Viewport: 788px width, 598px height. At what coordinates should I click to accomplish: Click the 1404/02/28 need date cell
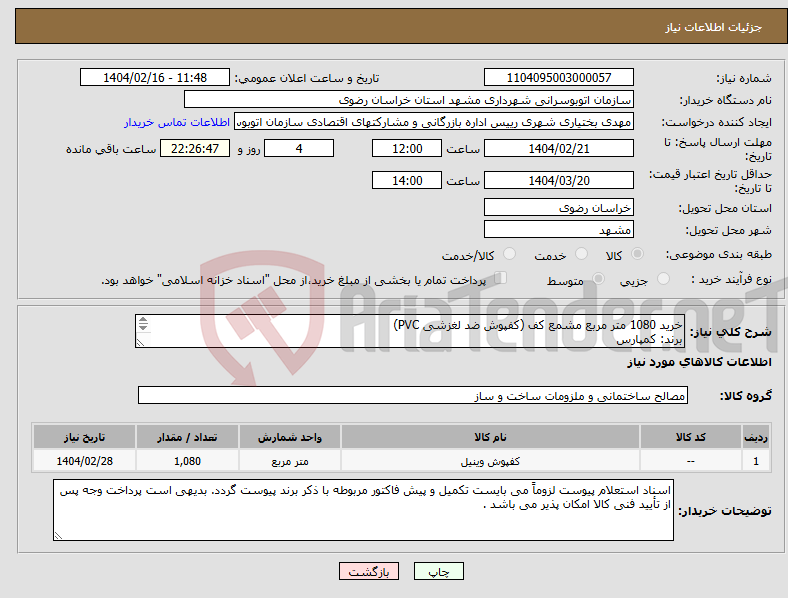[84, 461]
